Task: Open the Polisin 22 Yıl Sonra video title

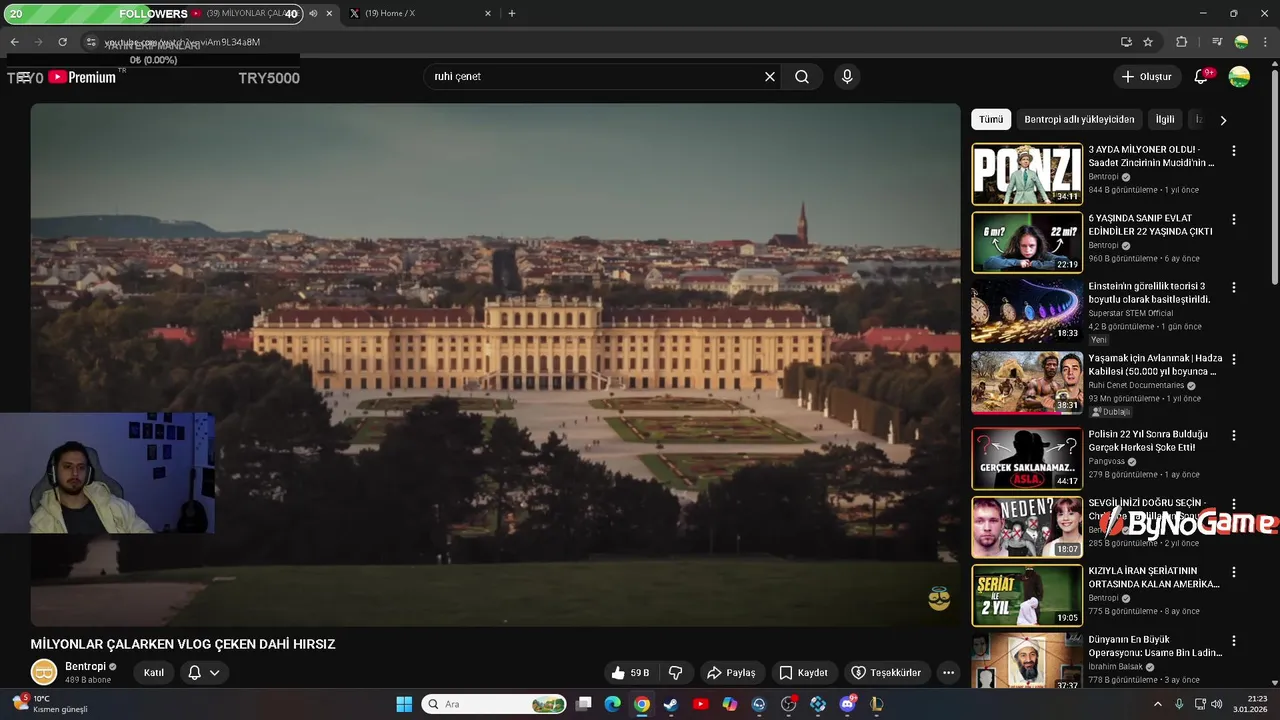Action: (x=1148, y=441)
